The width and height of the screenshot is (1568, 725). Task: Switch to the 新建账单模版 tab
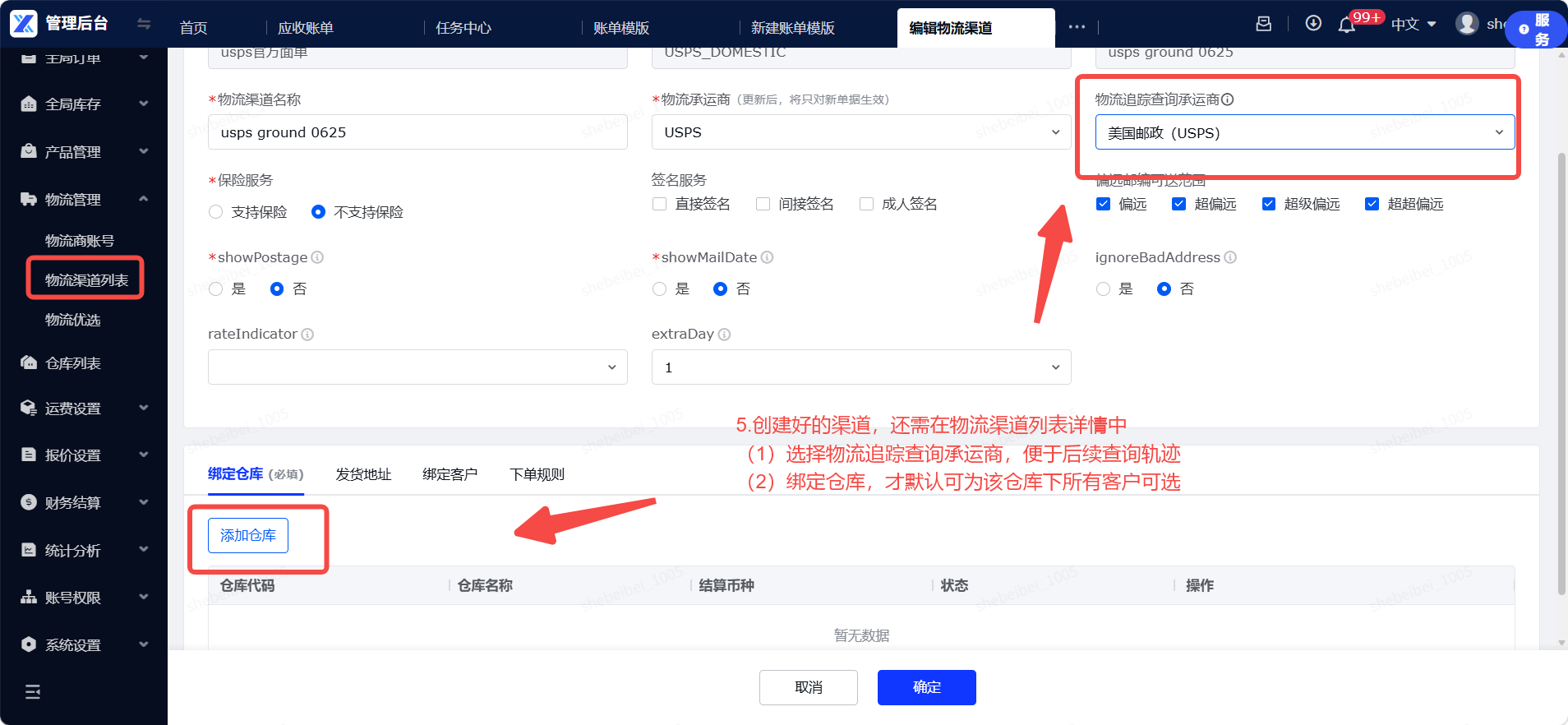click(793, 28)
